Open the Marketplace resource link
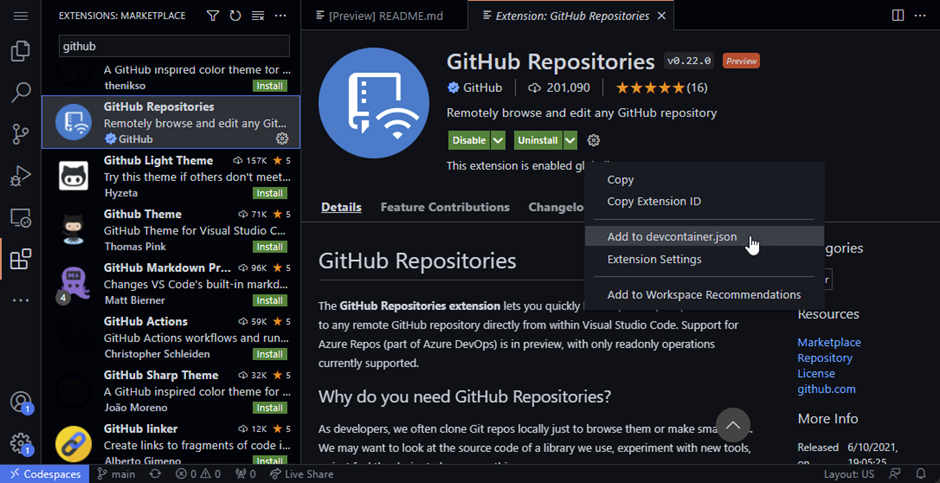The image size is (940, 483). pos(829,342)
